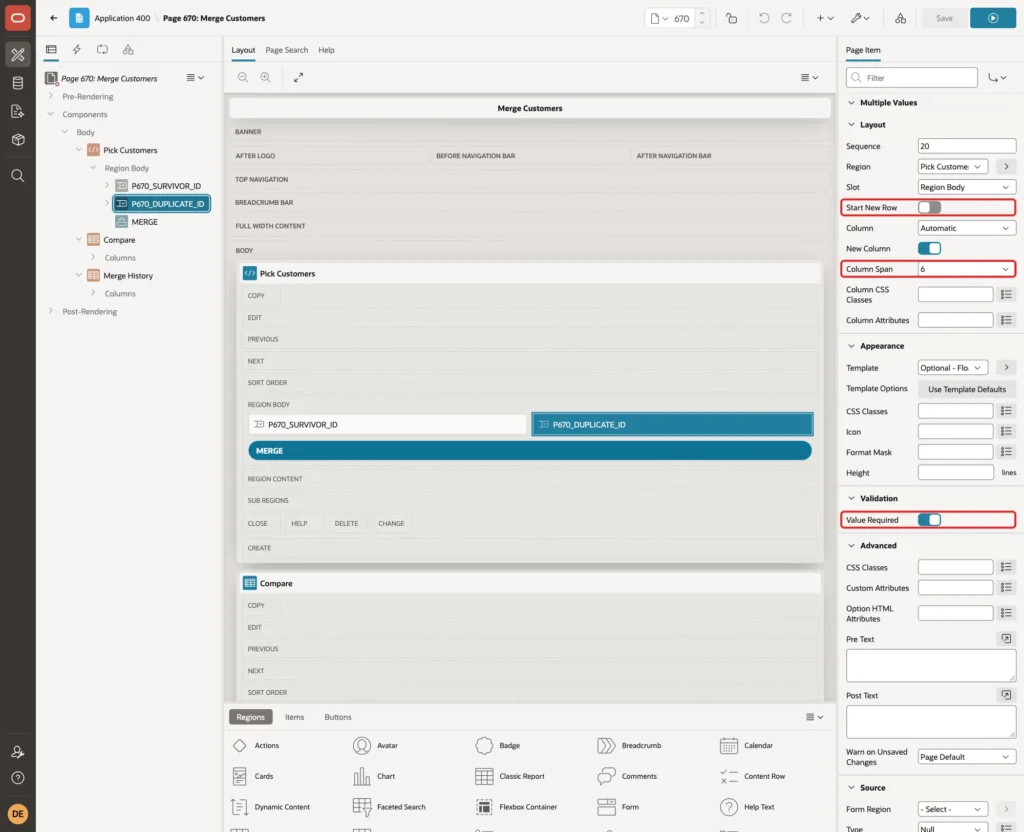Open Warn on Unsaved Changes dropdown

(967, 757)
